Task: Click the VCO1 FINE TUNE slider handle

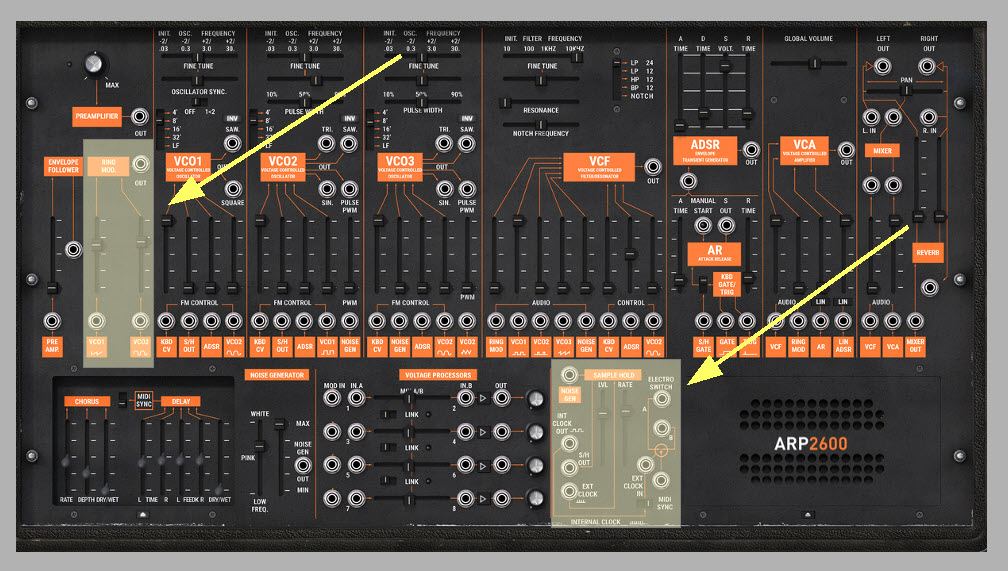Action: 197,80
